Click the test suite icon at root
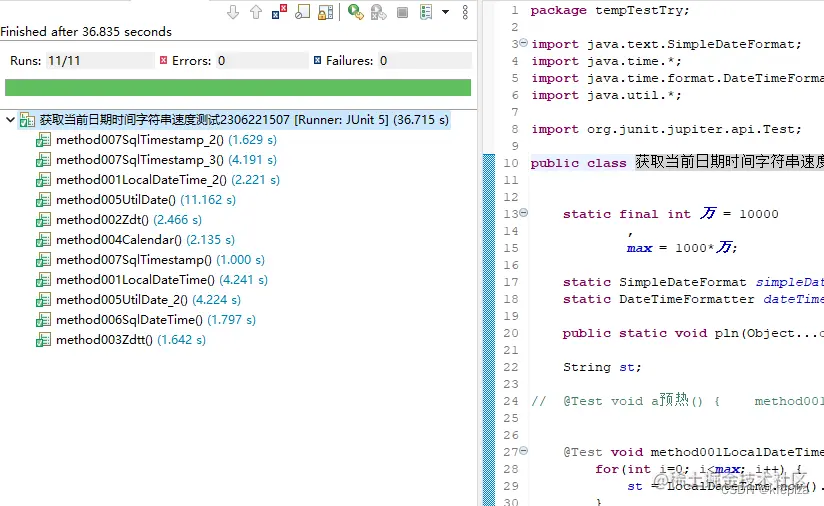Image resolution: width=824 pixels, height=506 pixels. point(27,120)
